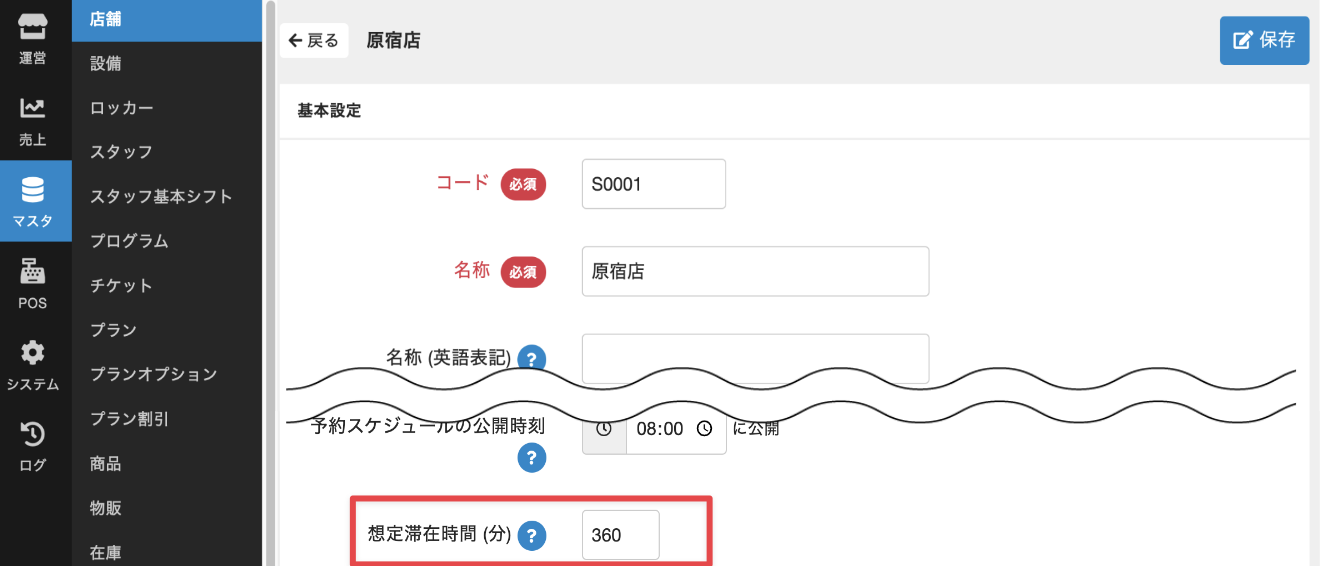Focus the 想定滞在時間 field showing 360
Viewport: 1320px width, 566px height.
click(x=620, y=535)
